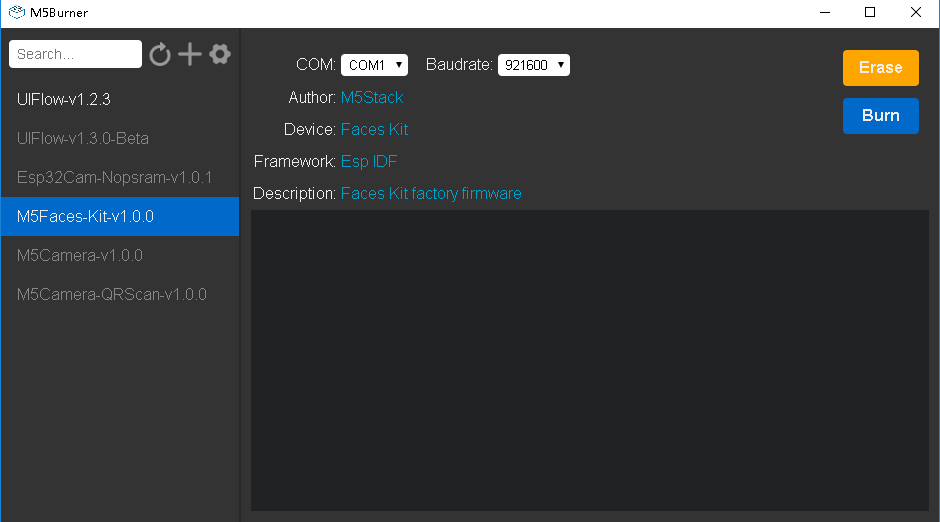Select M5Camera-QRScan-v1.0.0 firmware

tap(112, 294)
